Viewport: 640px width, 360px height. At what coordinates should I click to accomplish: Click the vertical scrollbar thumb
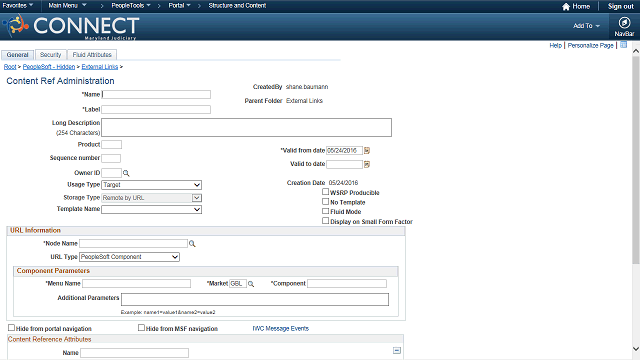point(636,160)
